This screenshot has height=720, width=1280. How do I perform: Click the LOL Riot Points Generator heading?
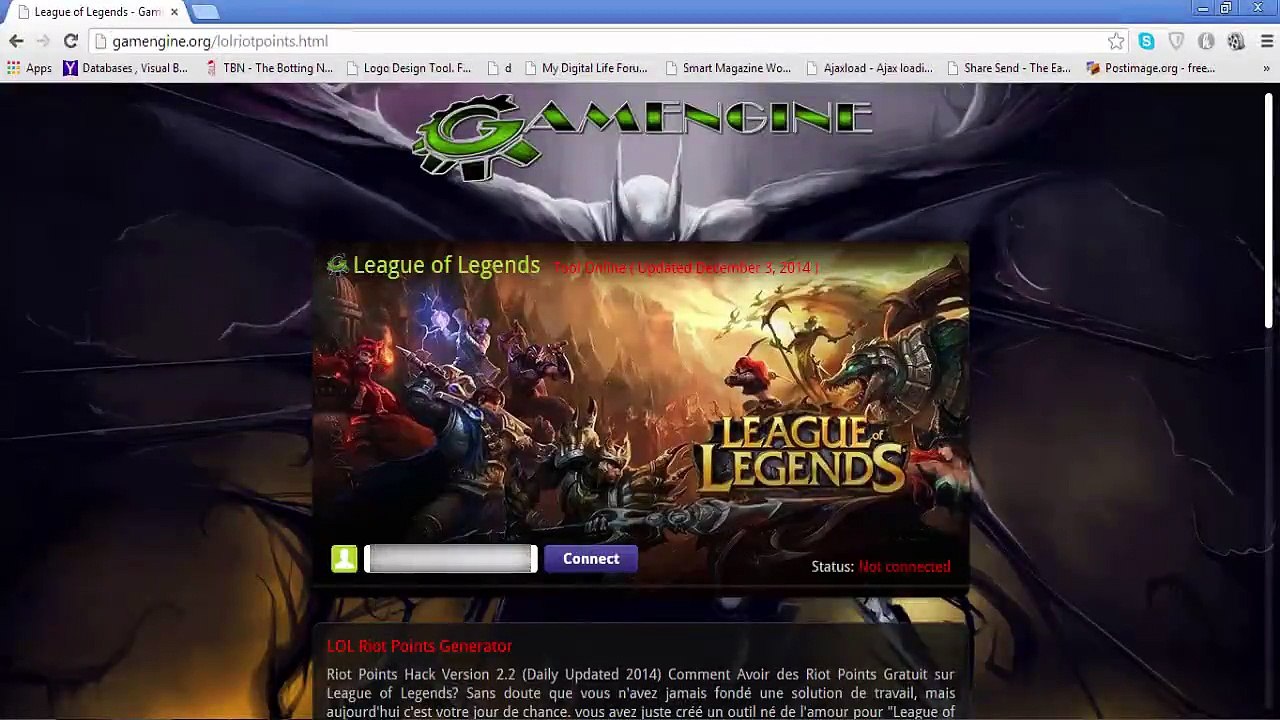419,646
